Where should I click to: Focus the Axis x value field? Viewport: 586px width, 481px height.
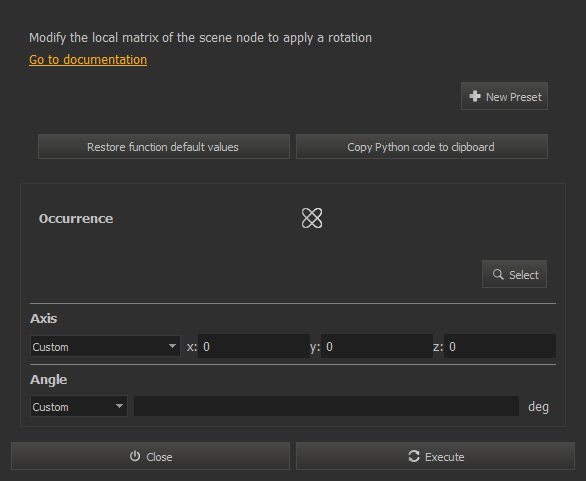254,346
